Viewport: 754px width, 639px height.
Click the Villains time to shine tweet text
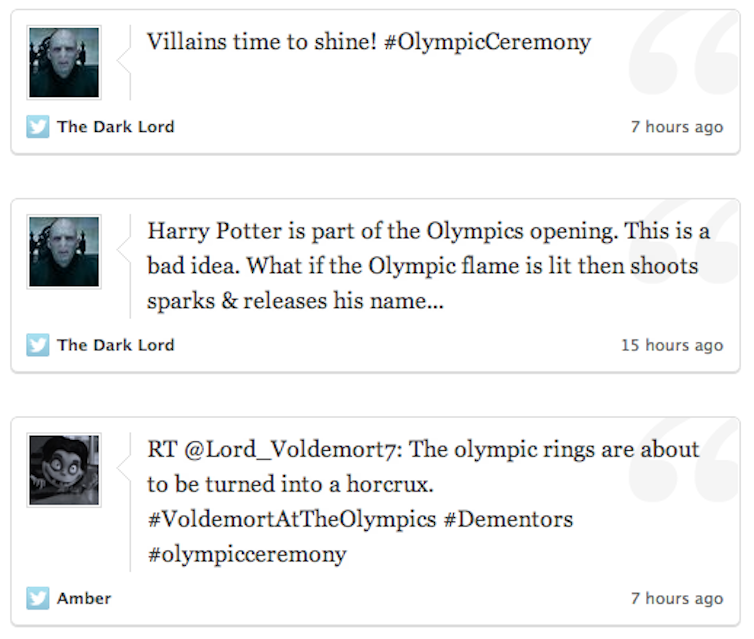pyautogui.click(x=369, y=42)
